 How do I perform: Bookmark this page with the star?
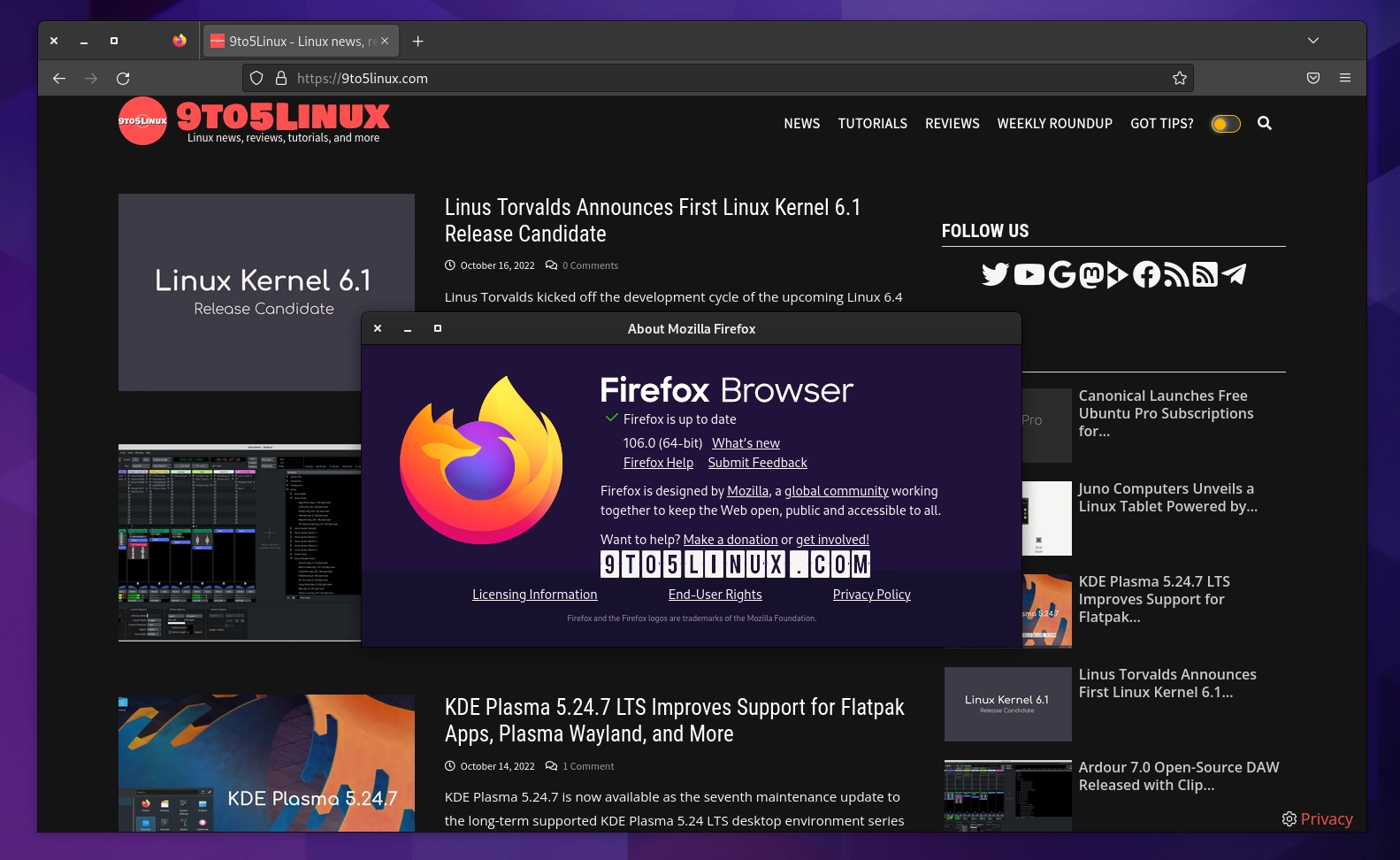click(x=1179, y=78)
